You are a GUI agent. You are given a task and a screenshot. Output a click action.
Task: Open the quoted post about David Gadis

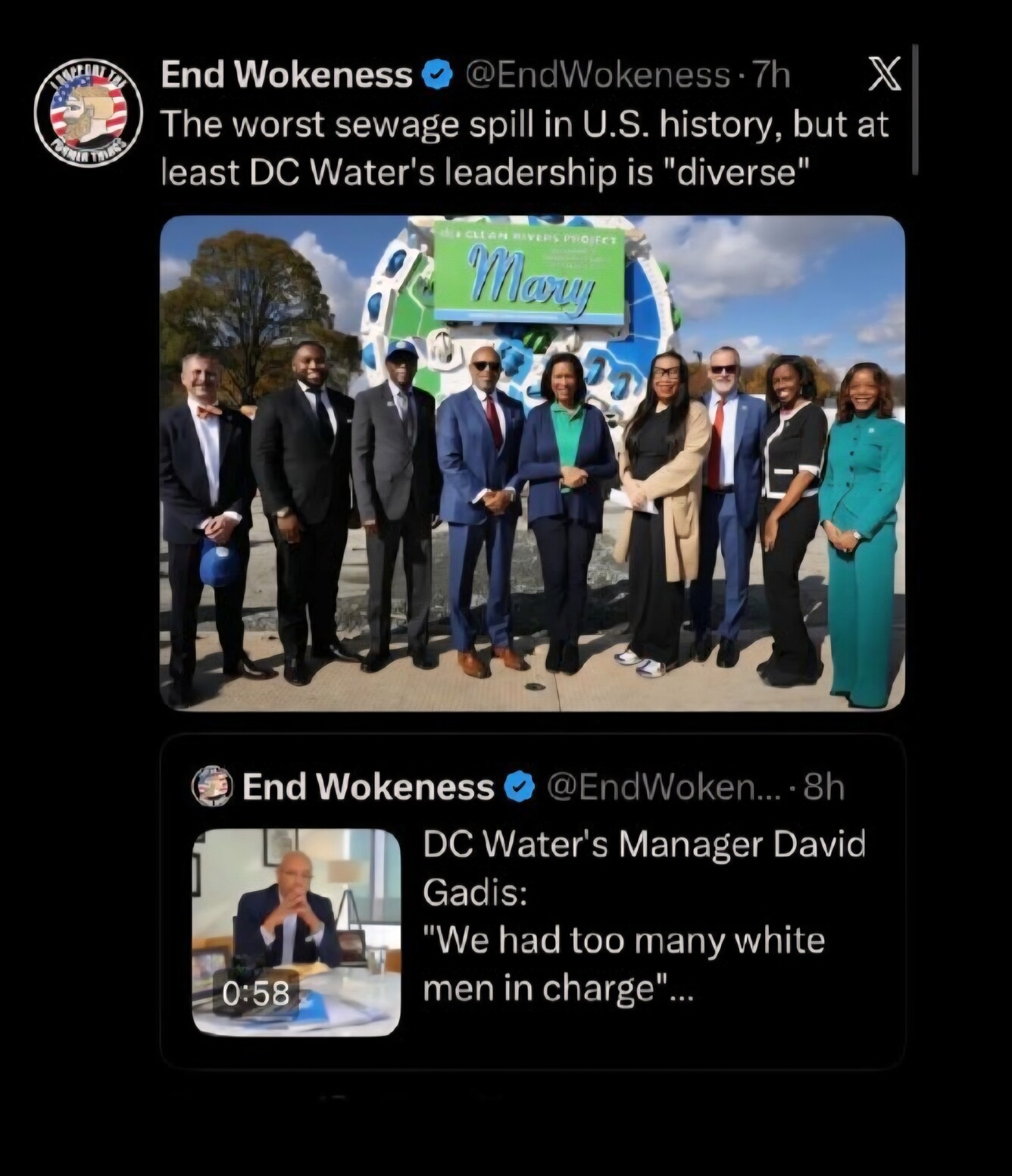533,901
